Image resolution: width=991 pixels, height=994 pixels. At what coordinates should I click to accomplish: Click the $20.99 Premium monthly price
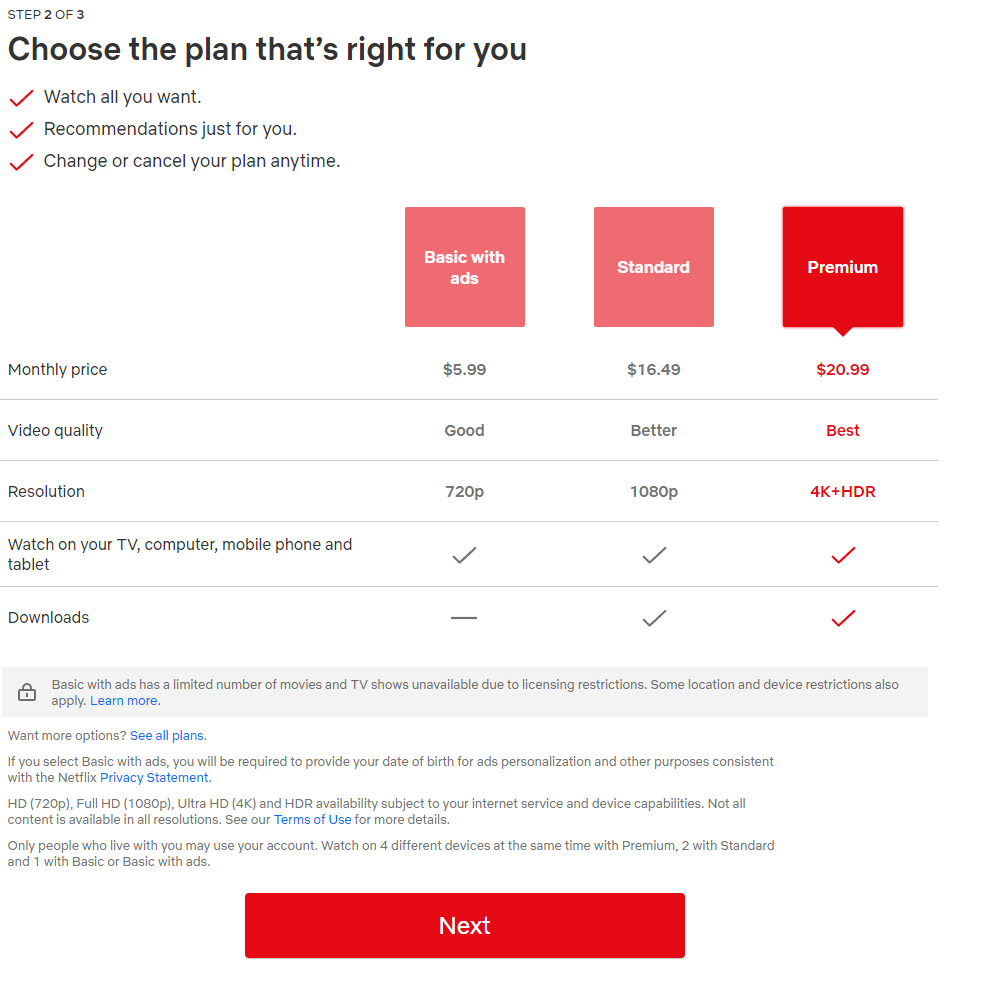tap(842, 369)
